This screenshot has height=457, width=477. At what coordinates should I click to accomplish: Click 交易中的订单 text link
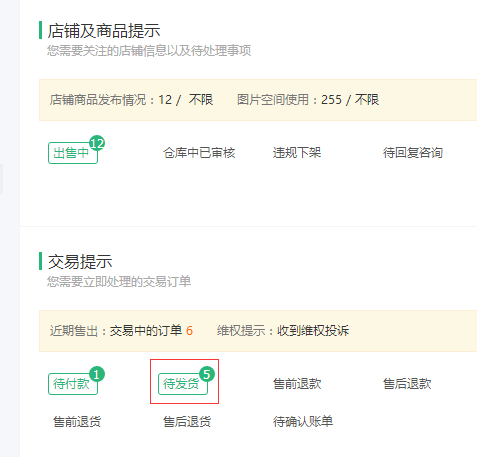point(146,331)
